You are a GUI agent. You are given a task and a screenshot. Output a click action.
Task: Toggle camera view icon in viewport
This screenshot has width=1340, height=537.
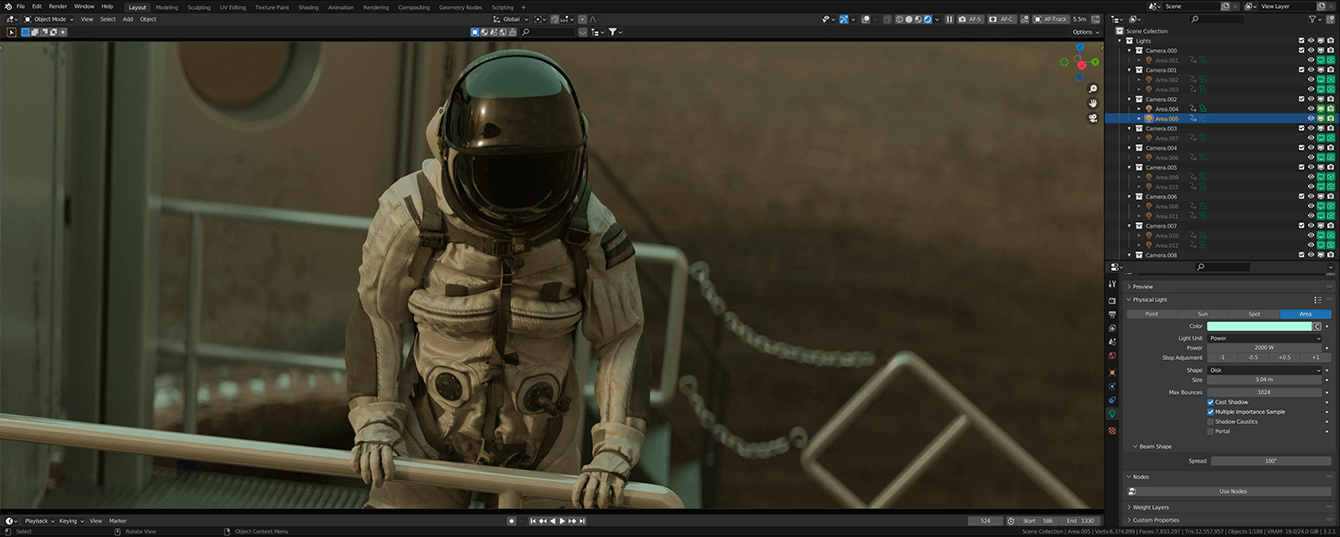[x=1093, y=117]
